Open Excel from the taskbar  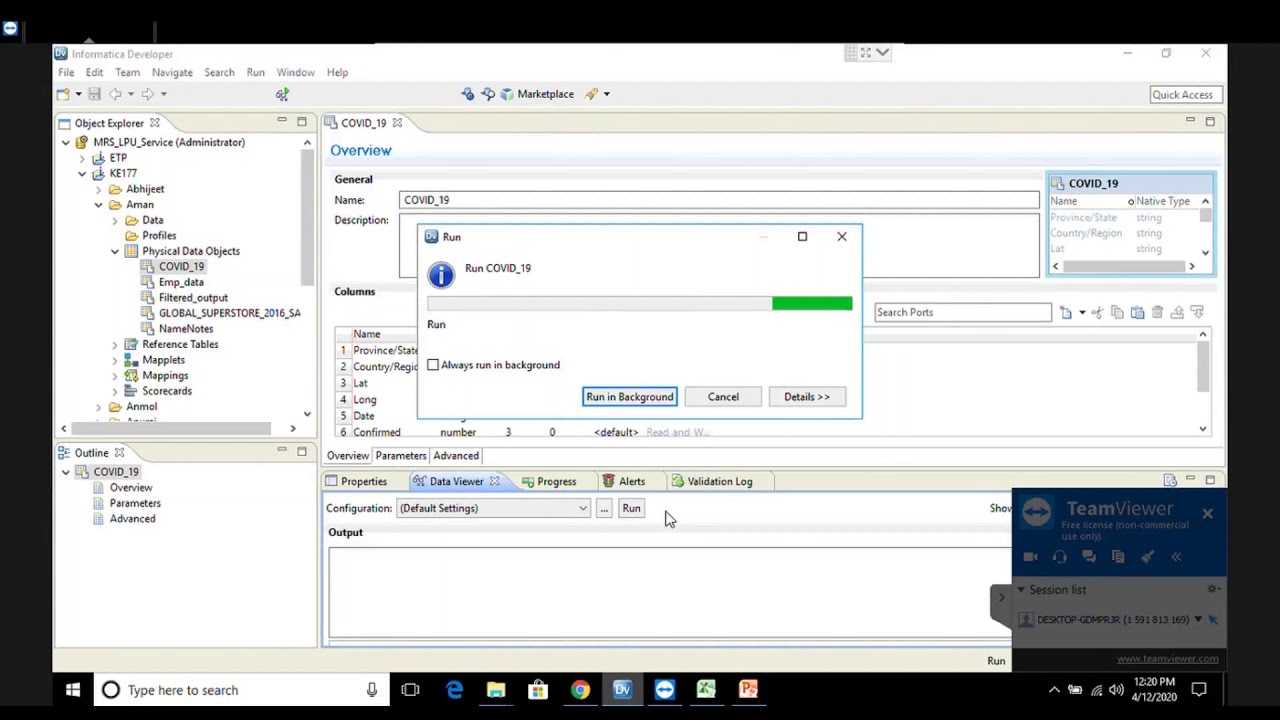pos(706,690)
